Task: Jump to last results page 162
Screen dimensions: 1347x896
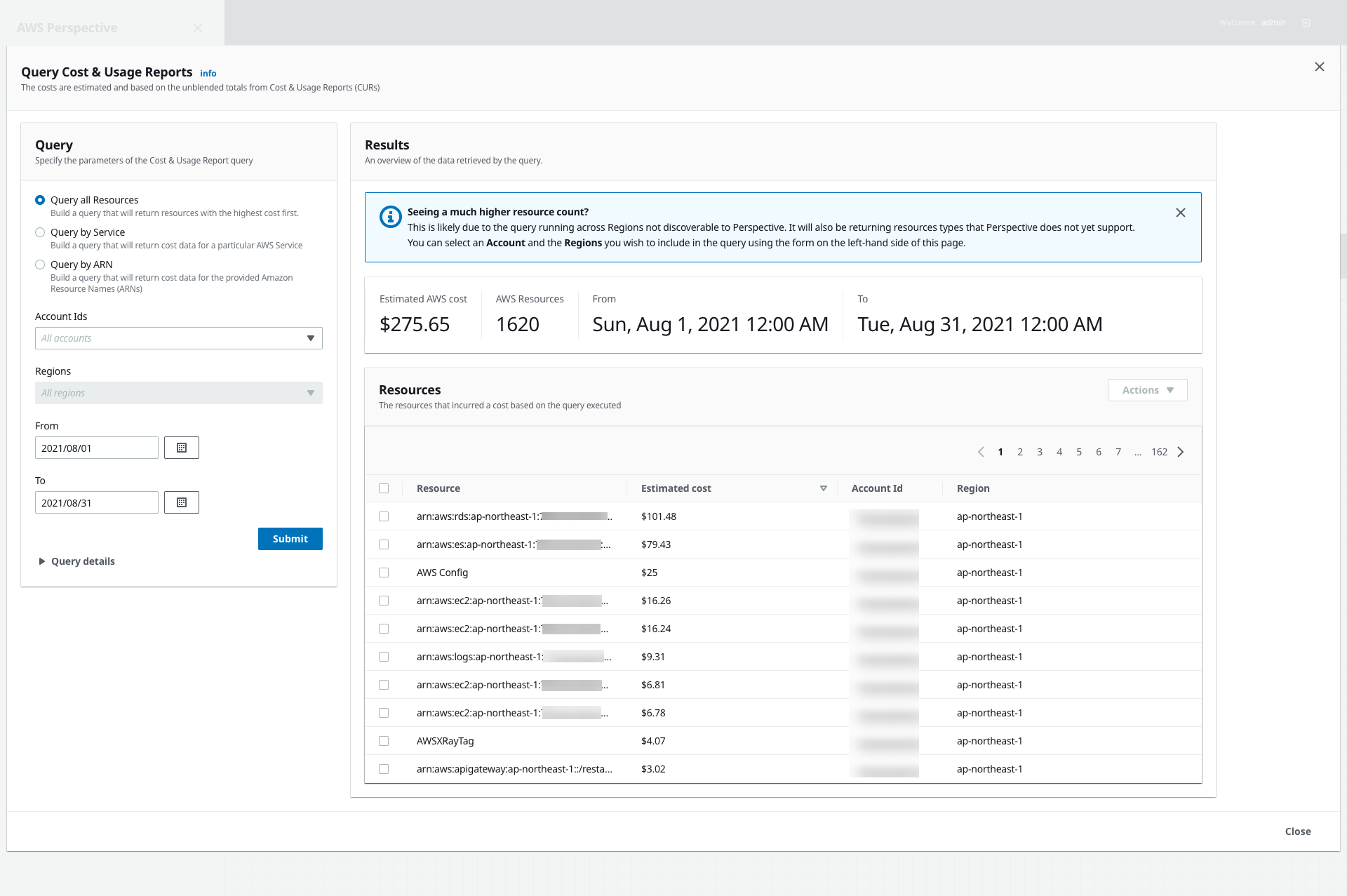Action: [1160, 452]
